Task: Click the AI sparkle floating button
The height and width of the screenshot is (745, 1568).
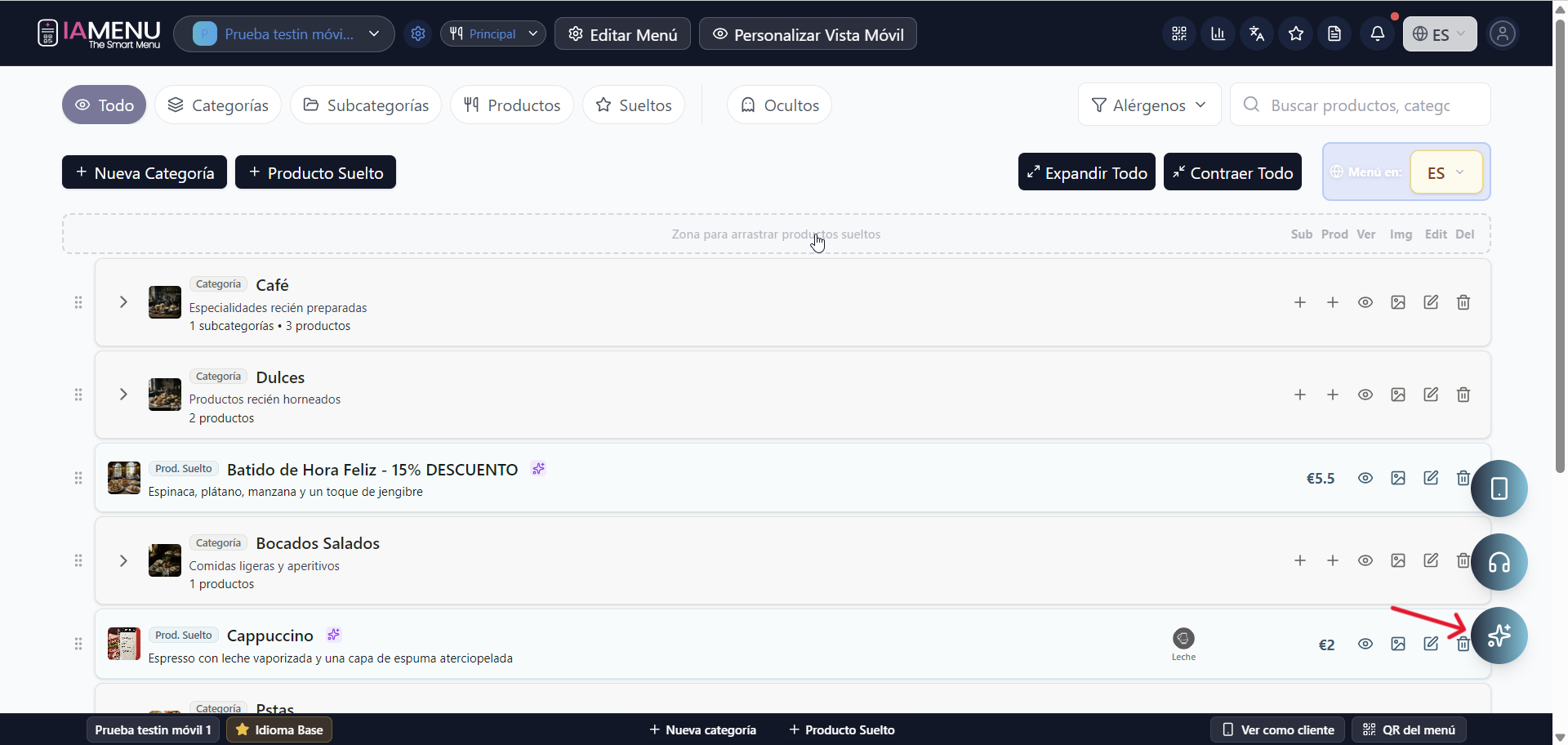Action: point(1499,636)
